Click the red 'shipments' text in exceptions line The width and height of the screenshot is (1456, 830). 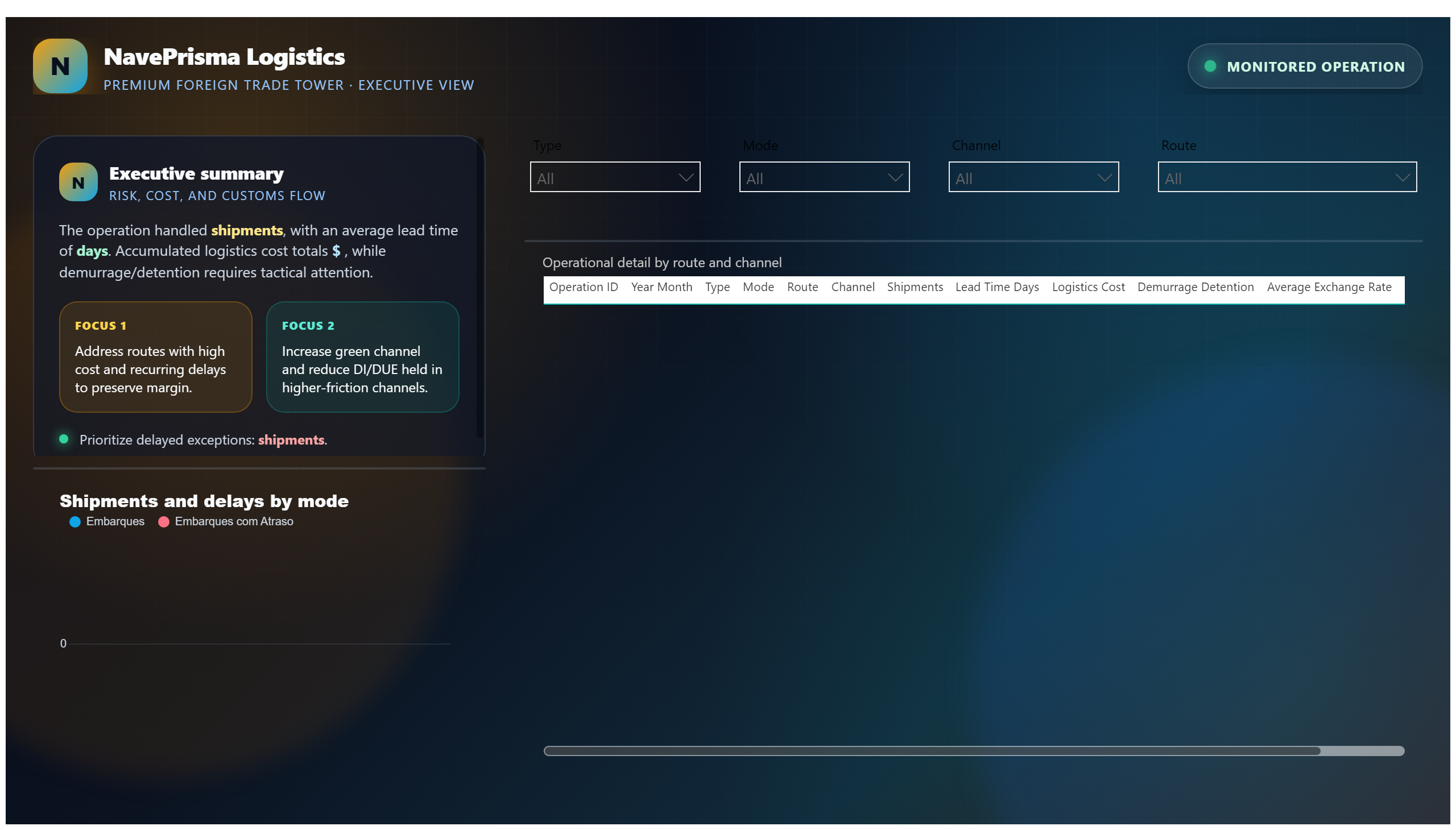tap(291, 440)
